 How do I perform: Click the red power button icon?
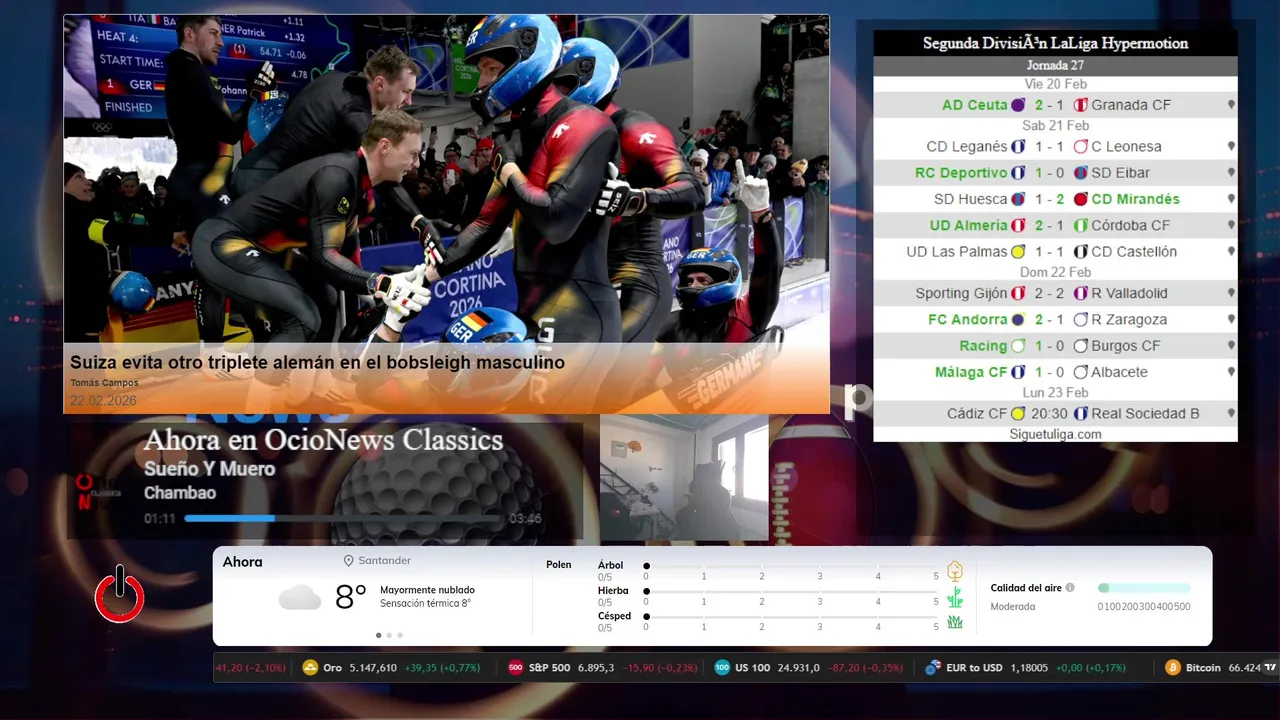(120, 594)
